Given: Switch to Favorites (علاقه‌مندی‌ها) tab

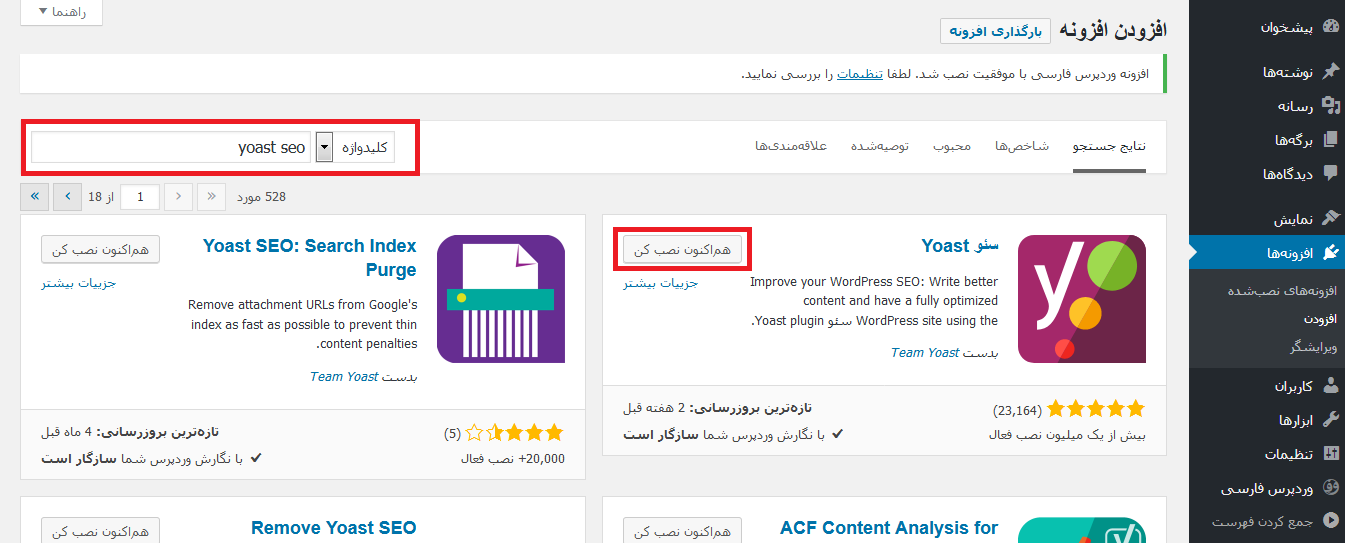Looking at the screenshot, I should [x=791, y=146].
